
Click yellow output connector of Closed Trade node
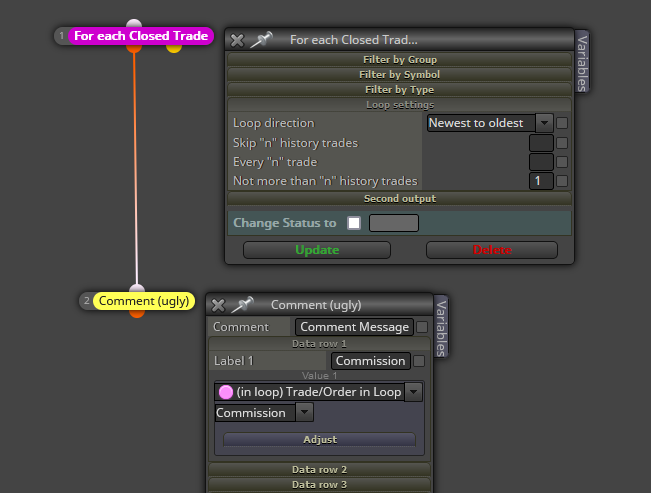point(174,48)
